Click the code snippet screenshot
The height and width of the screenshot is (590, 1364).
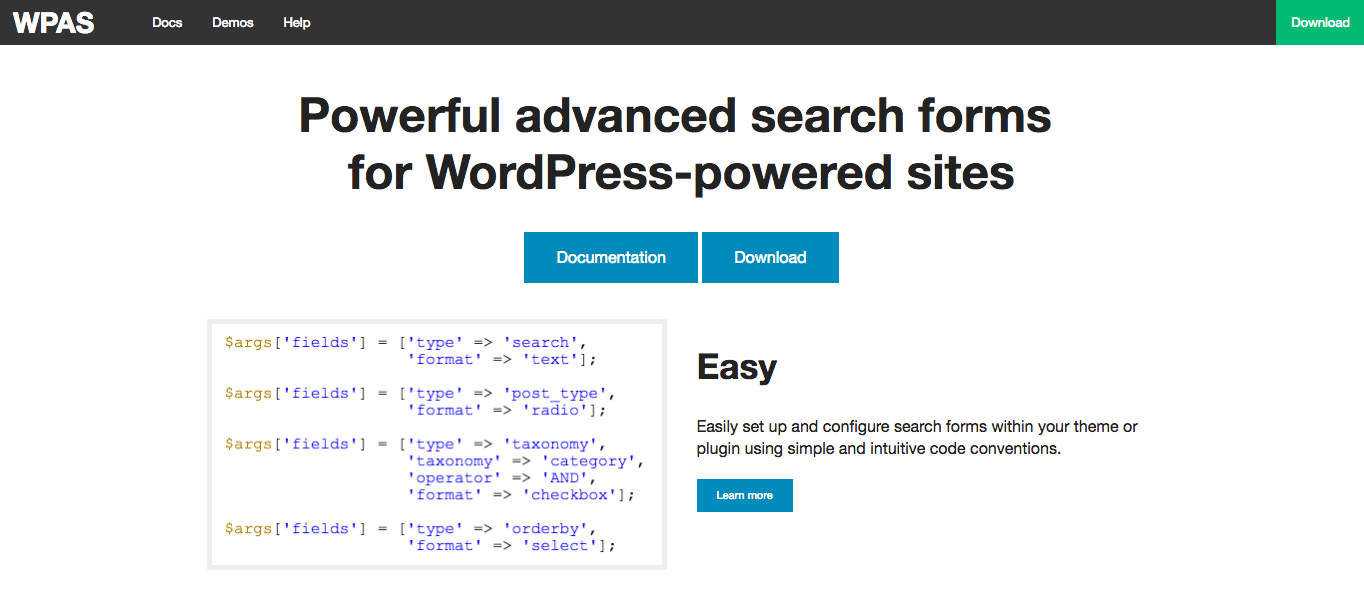click(436, 444)
